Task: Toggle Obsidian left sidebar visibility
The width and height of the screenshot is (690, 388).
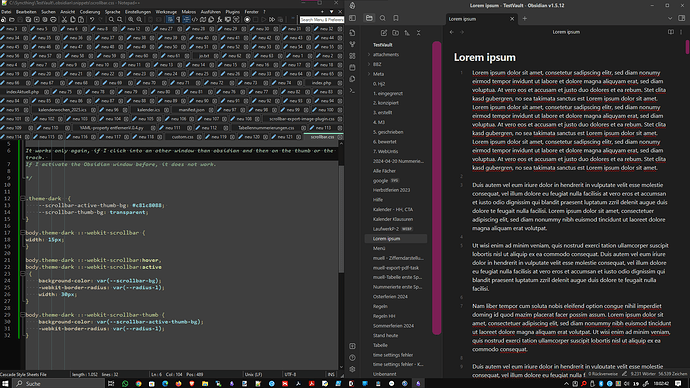Action: tap(352, 18)
